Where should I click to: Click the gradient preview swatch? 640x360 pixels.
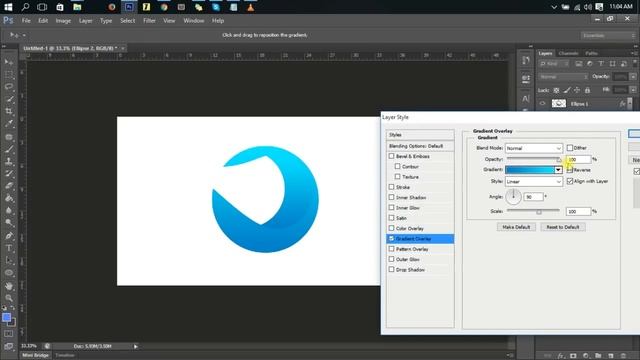pos(530,170)
